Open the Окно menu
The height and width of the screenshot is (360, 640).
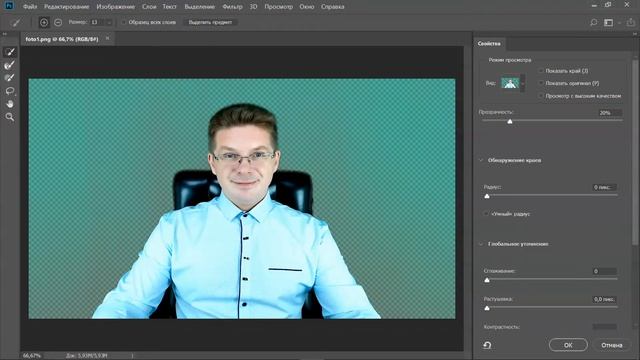click(x=307, y=7)
